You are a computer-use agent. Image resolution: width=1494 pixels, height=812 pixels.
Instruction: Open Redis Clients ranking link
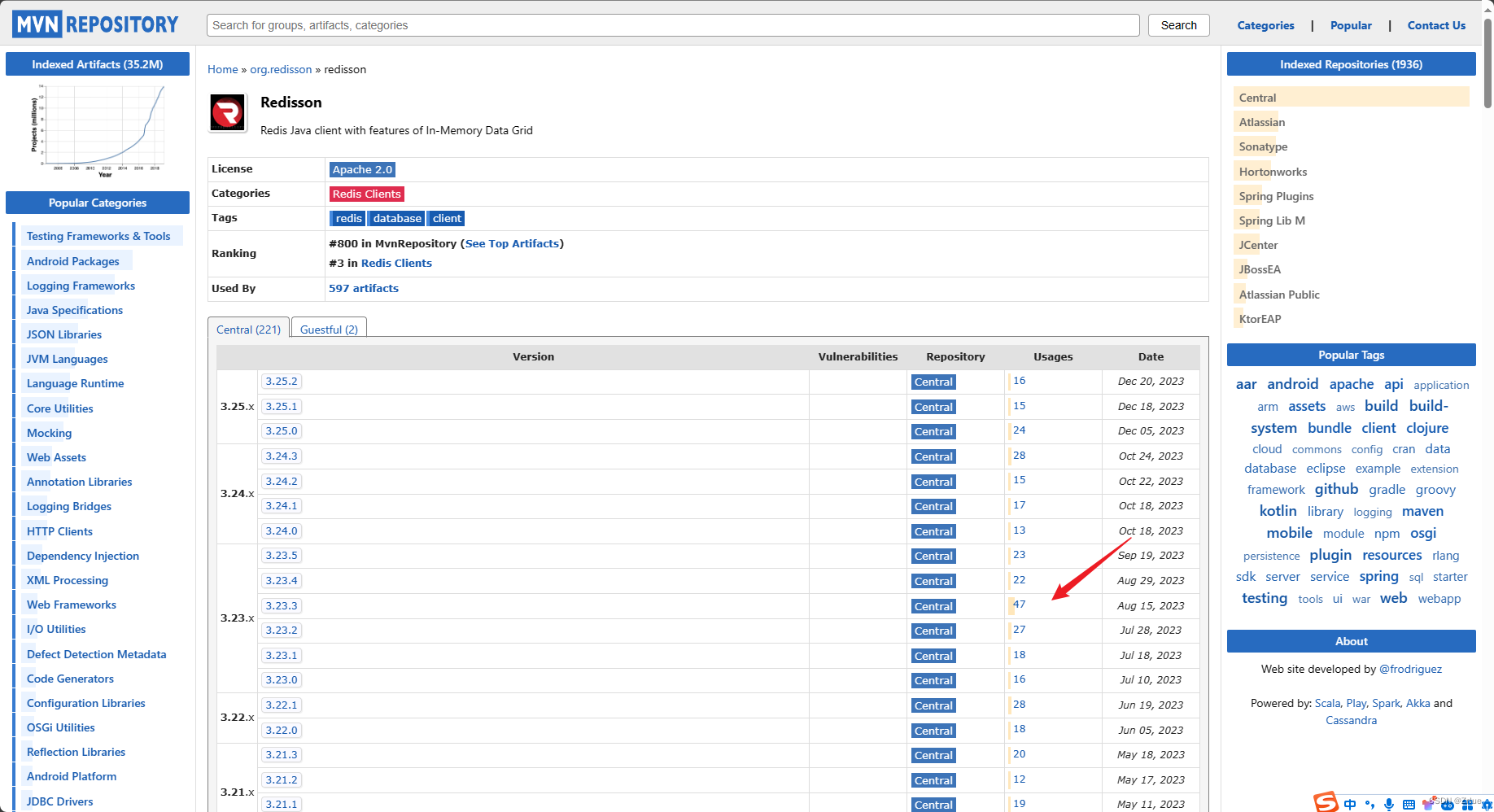point(396,263)
